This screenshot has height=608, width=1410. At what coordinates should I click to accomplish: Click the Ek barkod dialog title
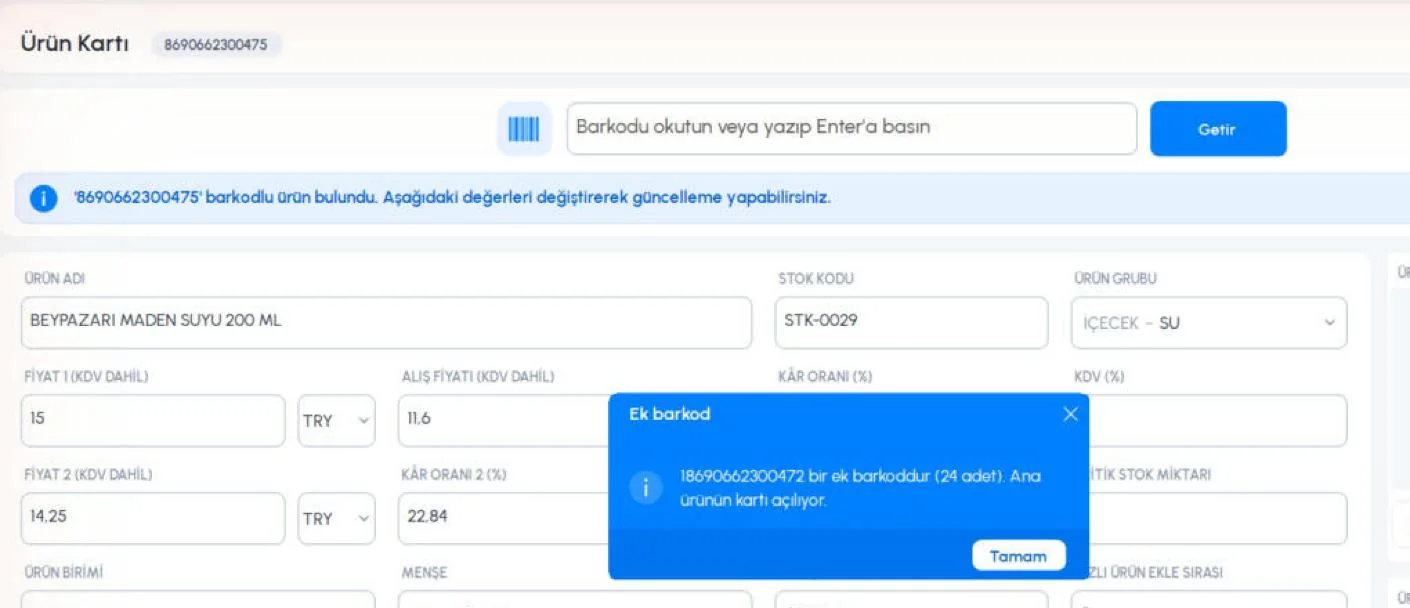(670, 414)
